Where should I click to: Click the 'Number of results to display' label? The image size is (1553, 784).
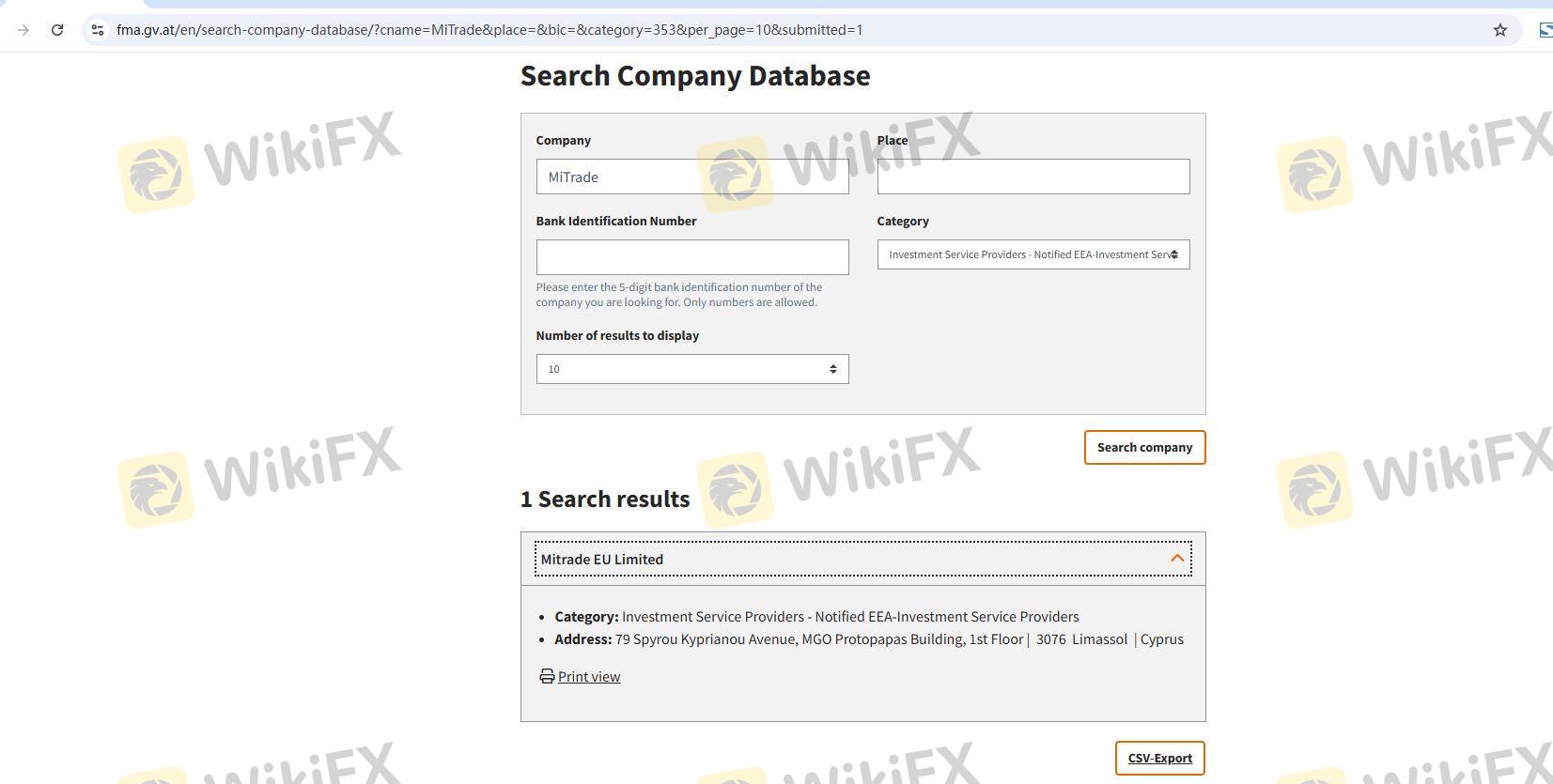[x=617, y=336]
